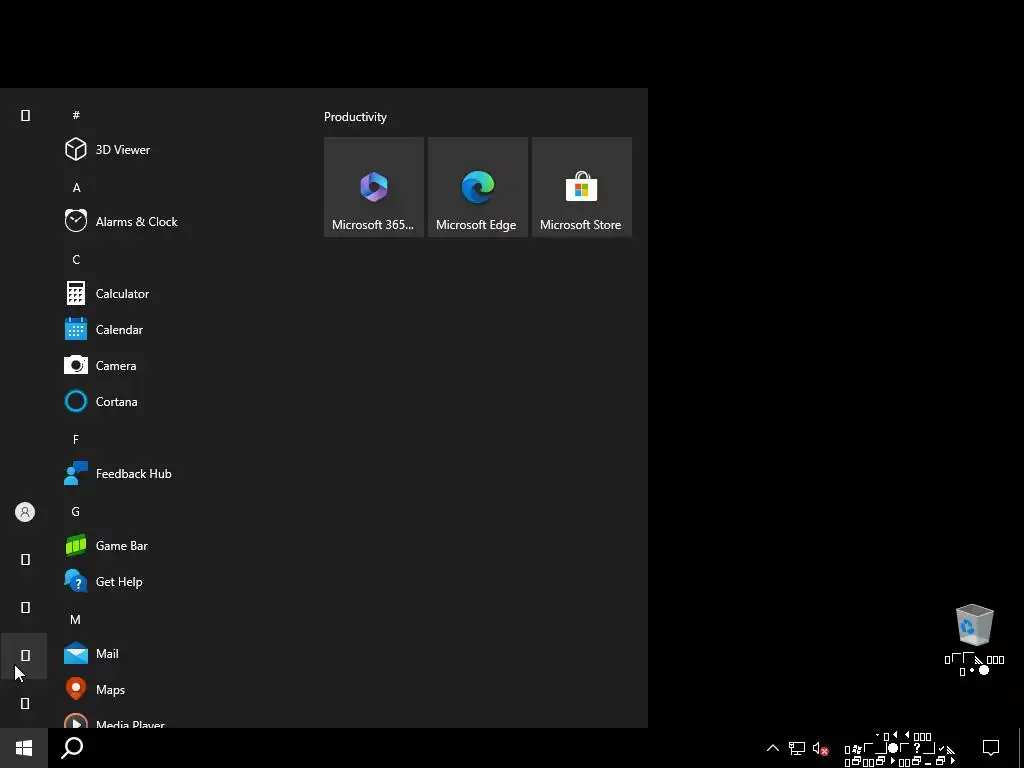Open the Microsoft Store tile
The width and height of the screenshot is (1024, 768).
tap(581, 187)
